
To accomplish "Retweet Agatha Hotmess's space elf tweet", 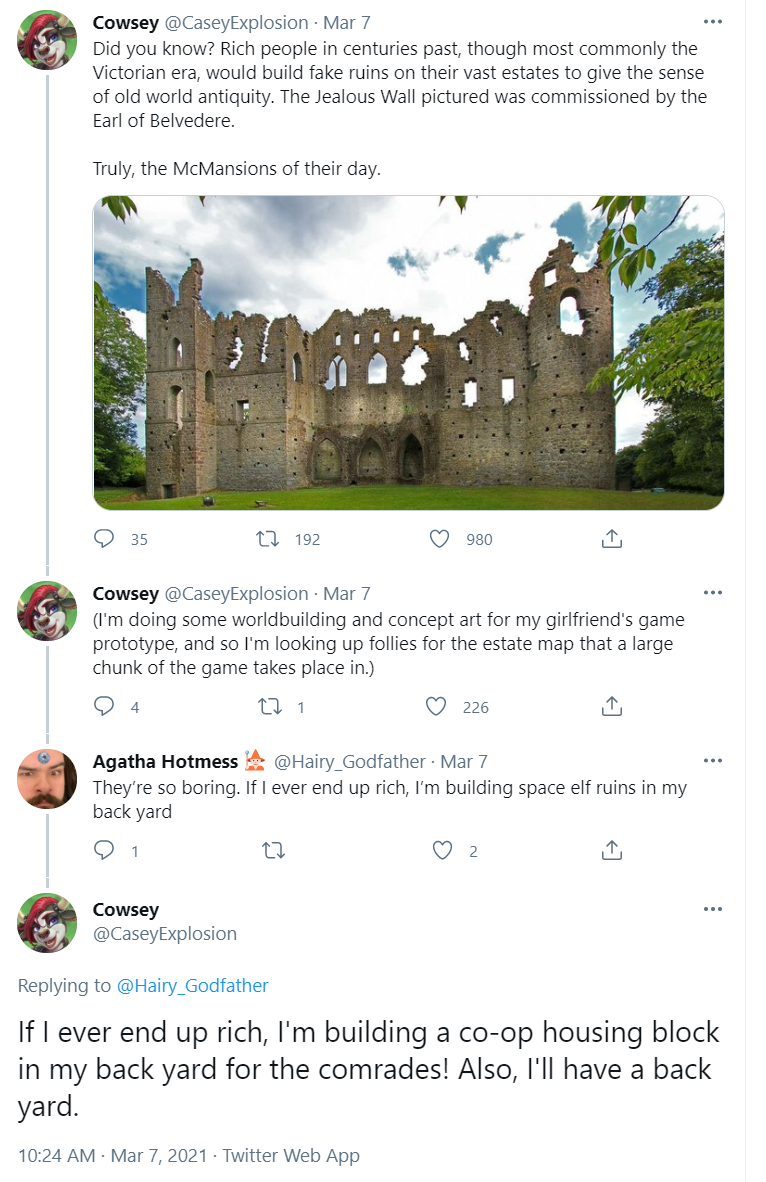I will click(x=273, y=850).
